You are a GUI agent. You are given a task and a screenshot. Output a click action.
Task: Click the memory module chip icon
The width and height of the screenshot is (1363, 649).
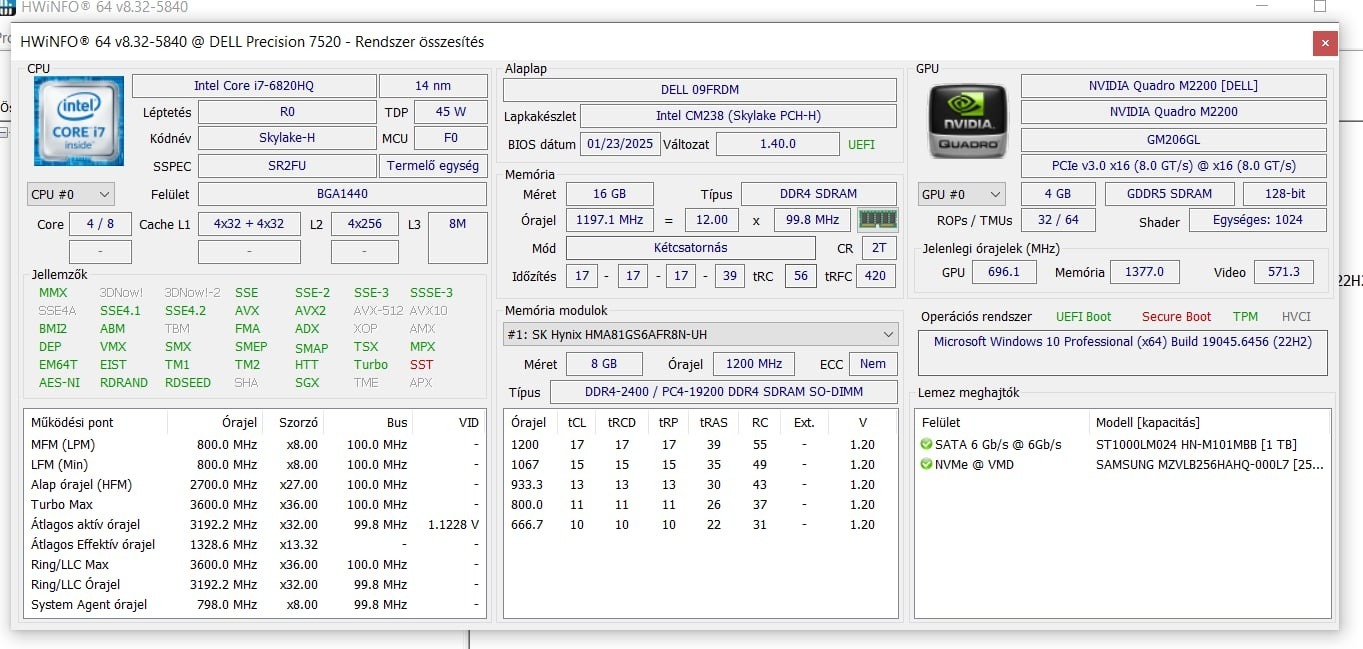click(878, 219)
